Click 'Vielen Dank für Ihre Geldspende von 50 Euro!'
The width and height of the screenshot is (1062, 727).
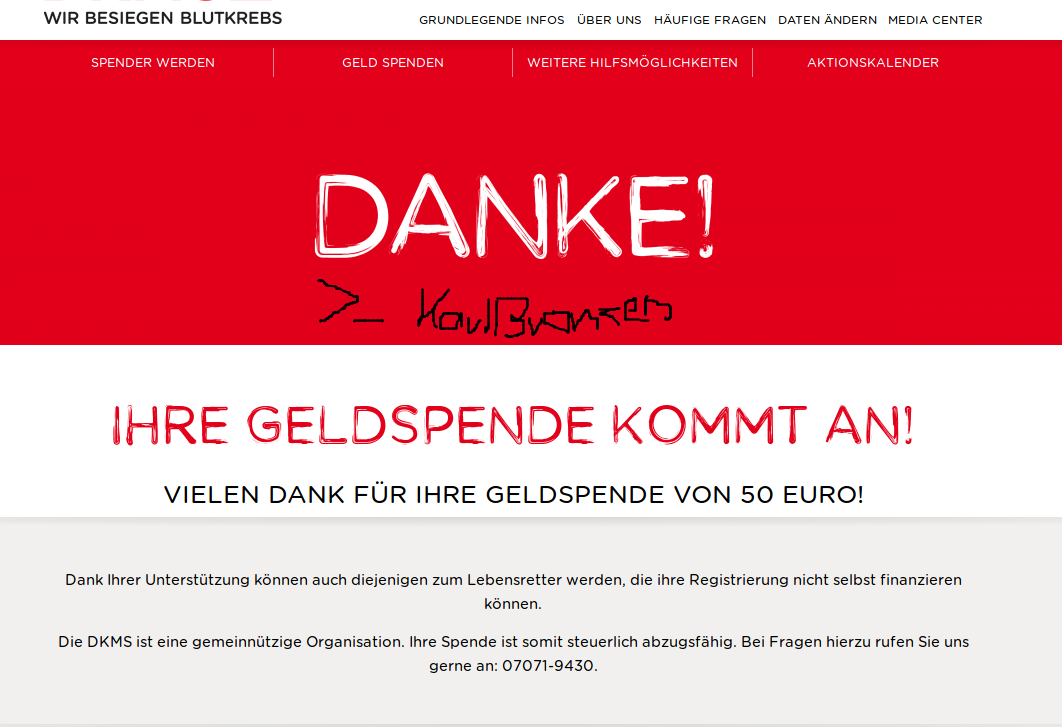click(513, 495)
